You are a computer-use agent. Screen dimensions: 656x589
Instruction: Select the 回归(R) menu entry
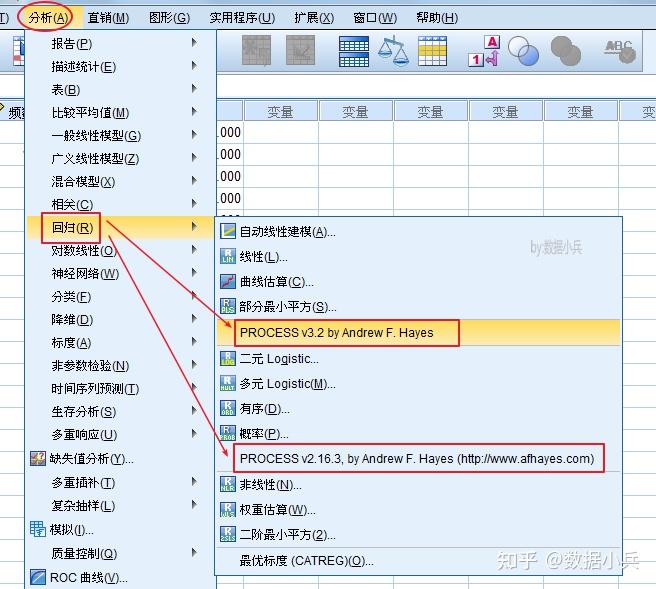[120, 228]
